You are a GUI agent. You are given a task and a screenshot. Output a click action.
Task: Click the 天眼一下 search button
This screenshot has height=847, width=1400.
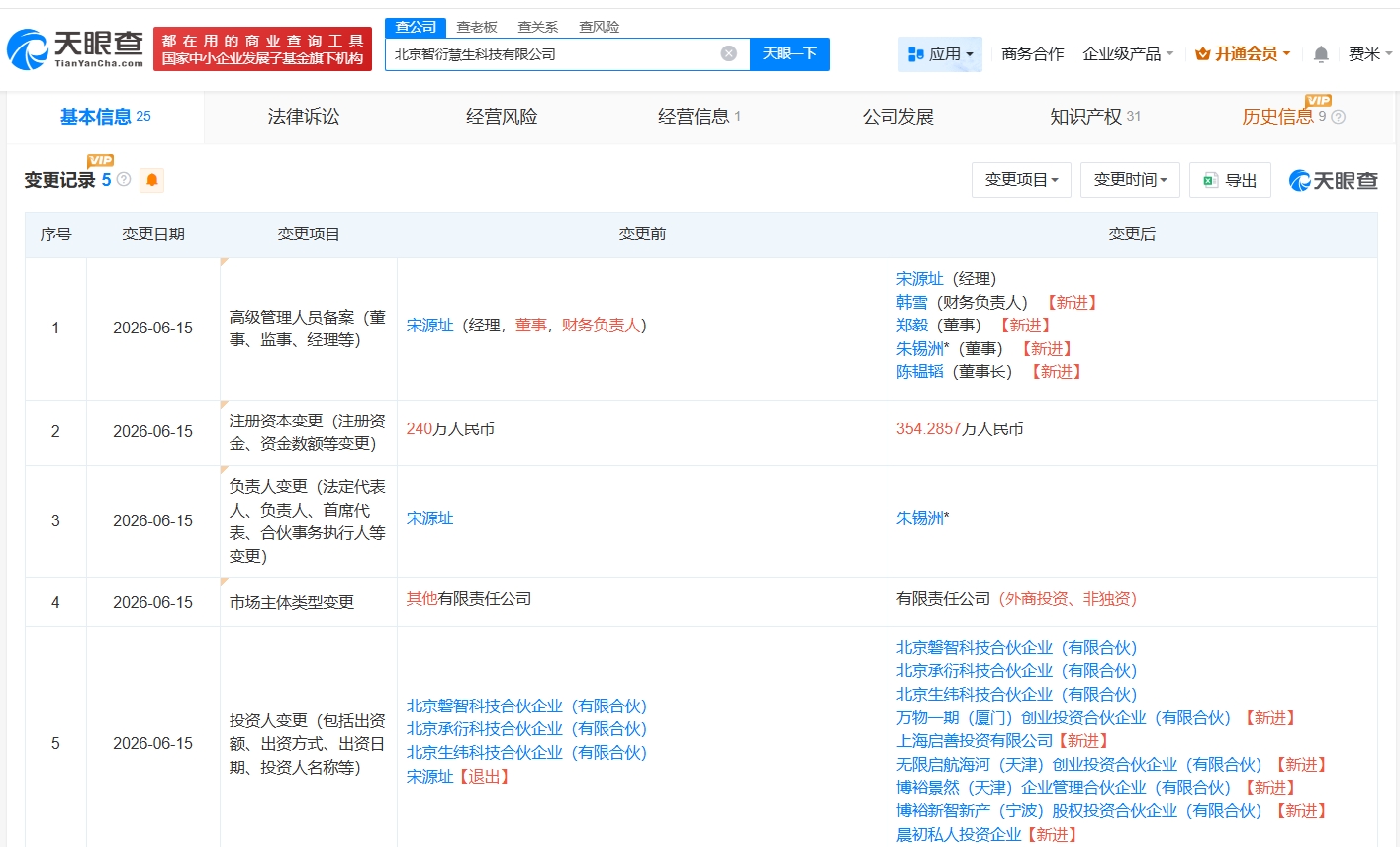(x=790, y=54)
